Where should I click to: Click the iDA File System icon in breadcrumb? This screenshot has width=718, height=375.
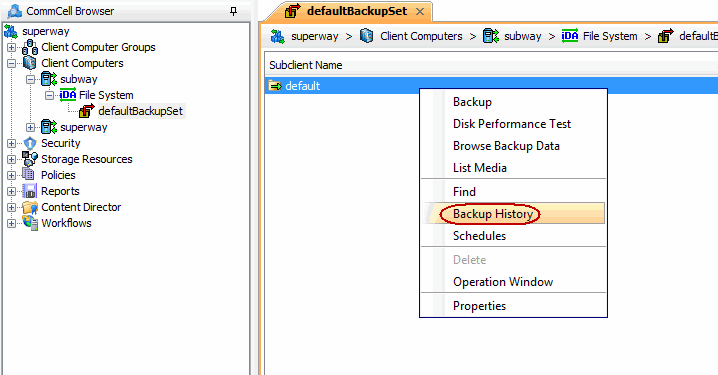point(570,36)
